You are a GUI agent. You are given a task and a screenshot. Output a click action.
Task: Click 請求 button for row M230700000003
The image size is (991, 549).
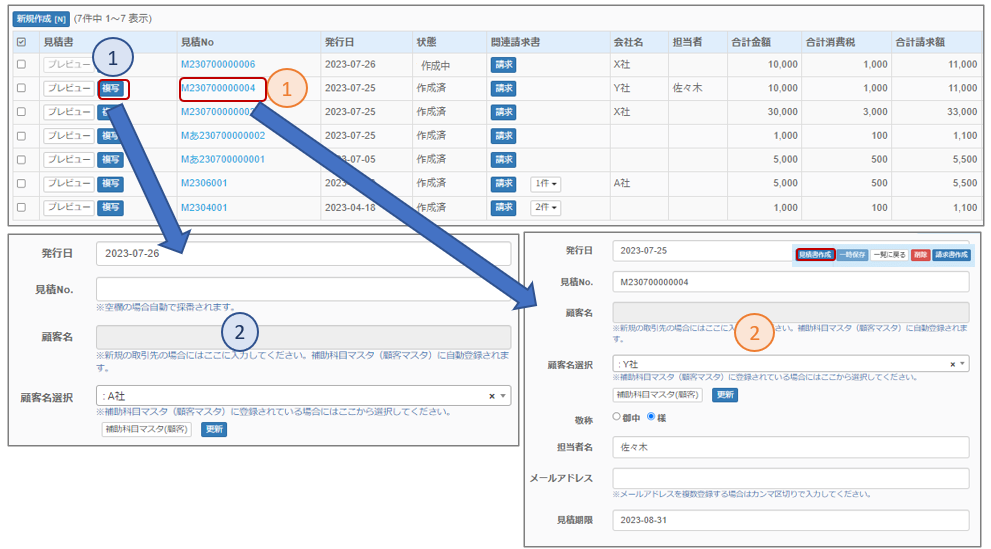503,112
